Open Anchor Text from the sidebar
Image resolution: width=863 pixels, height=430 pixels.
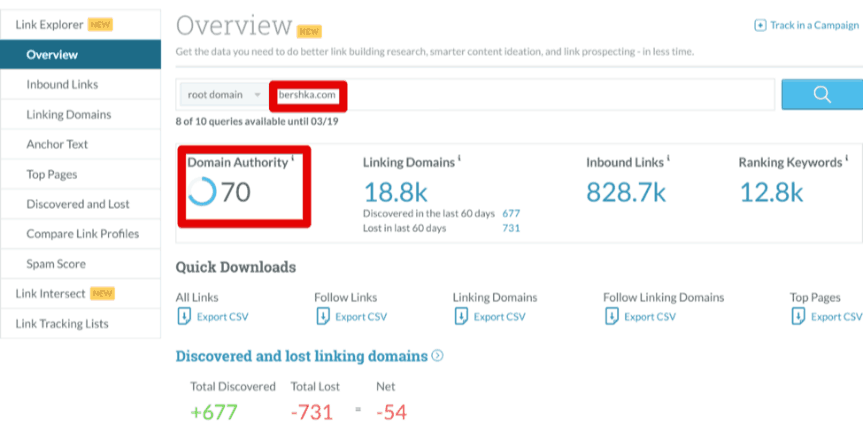(57, 144)
